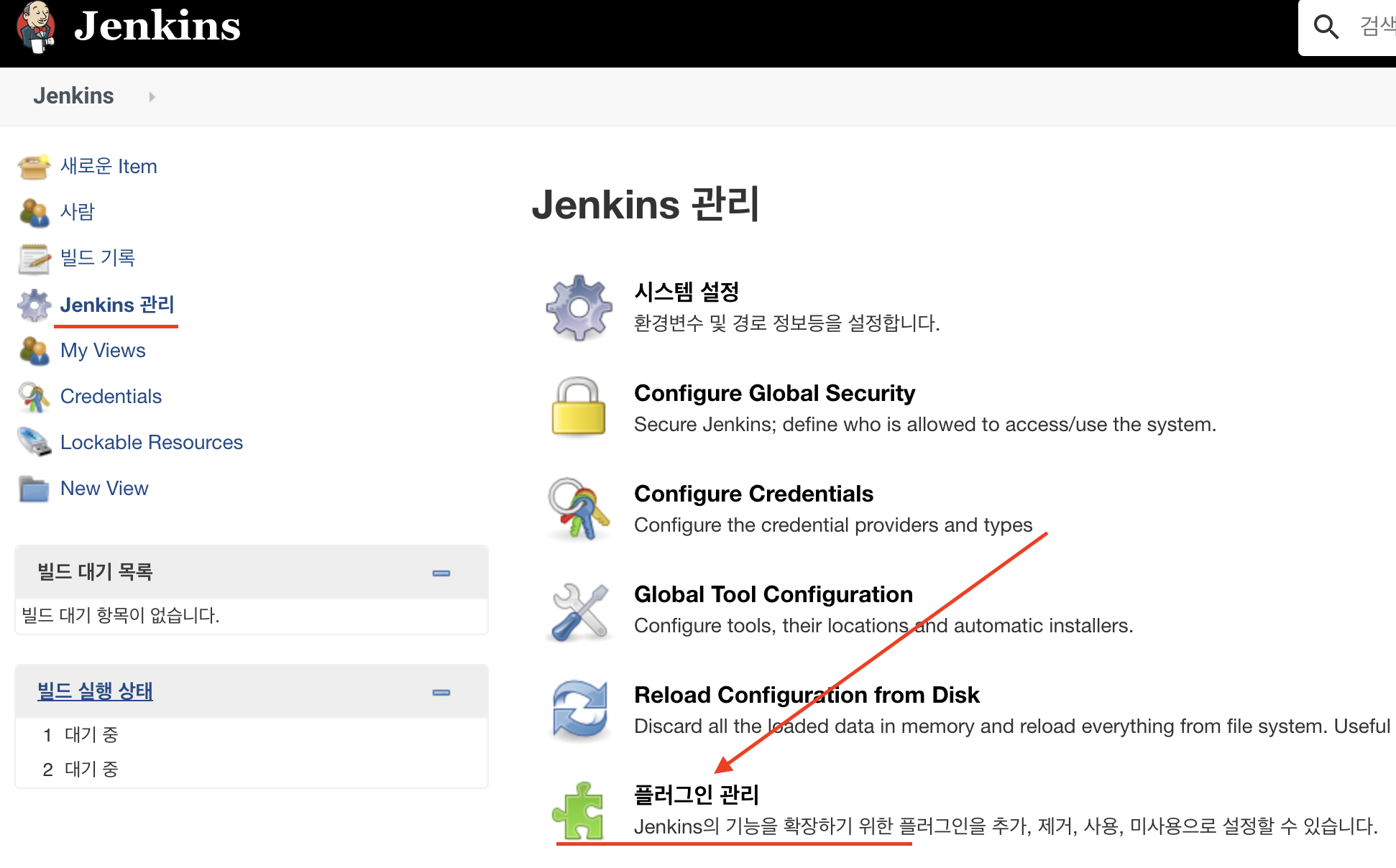Open 플러그인 관리 heading link
This screenshot has width=1396, height=868.
[x=696, y=795]
